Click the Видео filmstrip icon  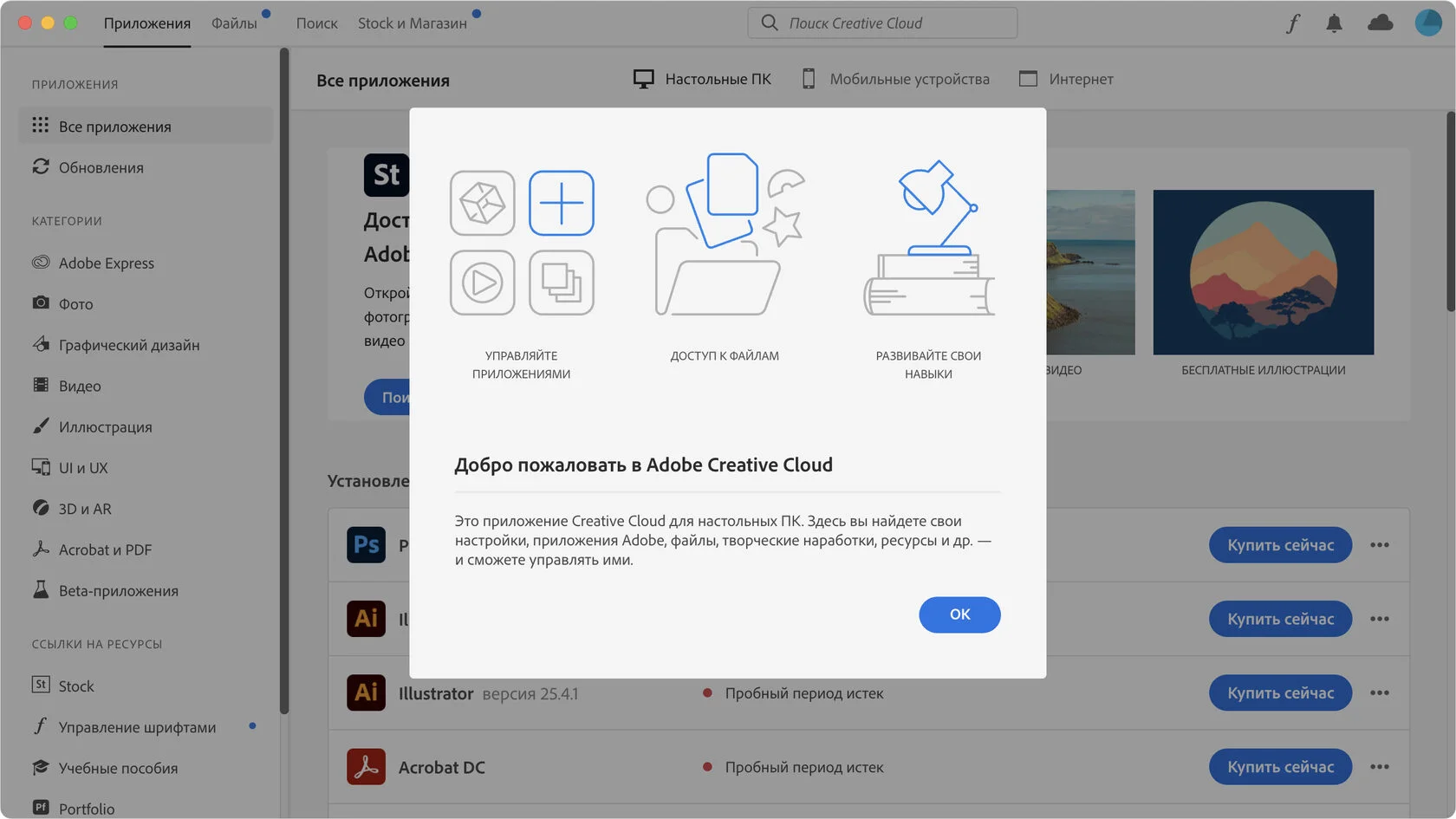41,385
